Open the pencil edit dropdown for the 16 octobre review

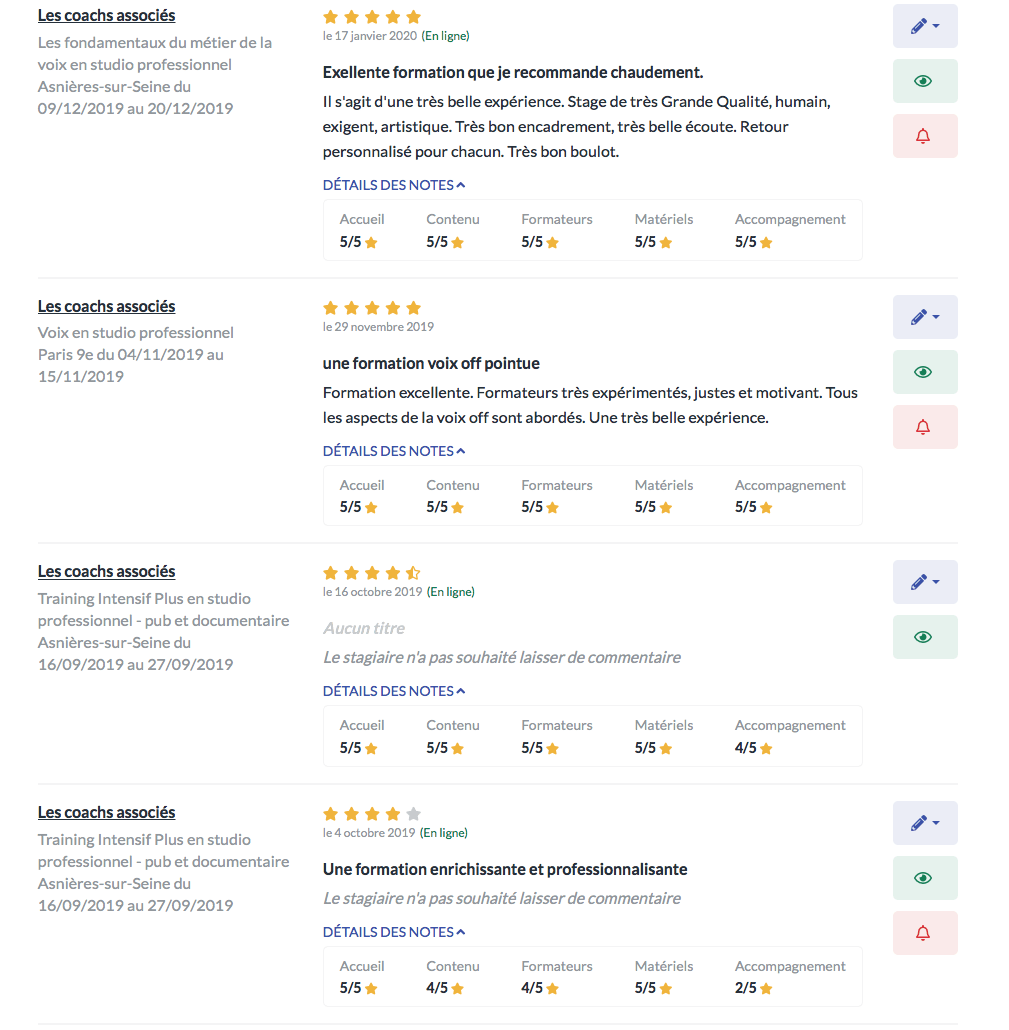pyautogui.click(x=924, y=582)
